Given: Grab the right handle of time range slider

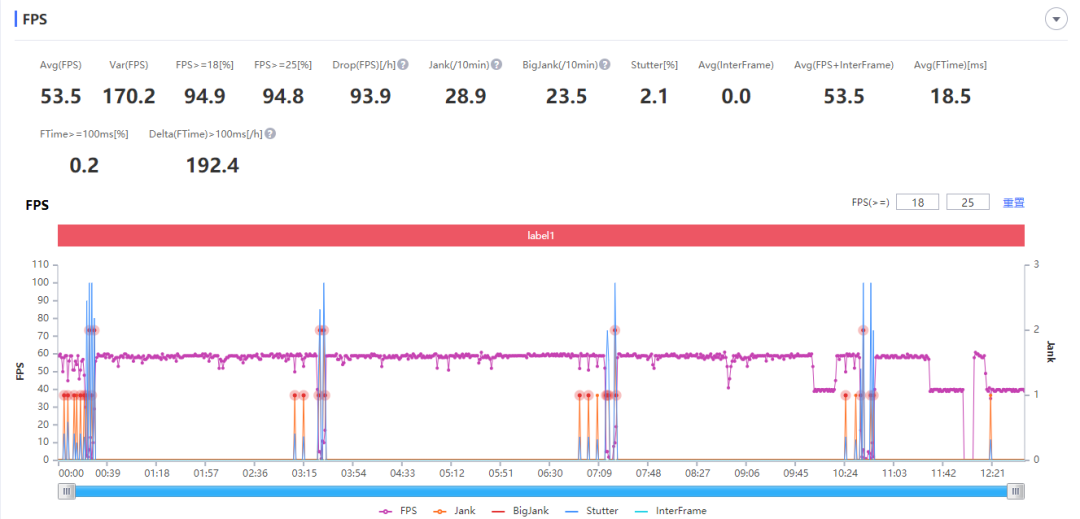Looking at the screenshot, I should [1017, 491].
